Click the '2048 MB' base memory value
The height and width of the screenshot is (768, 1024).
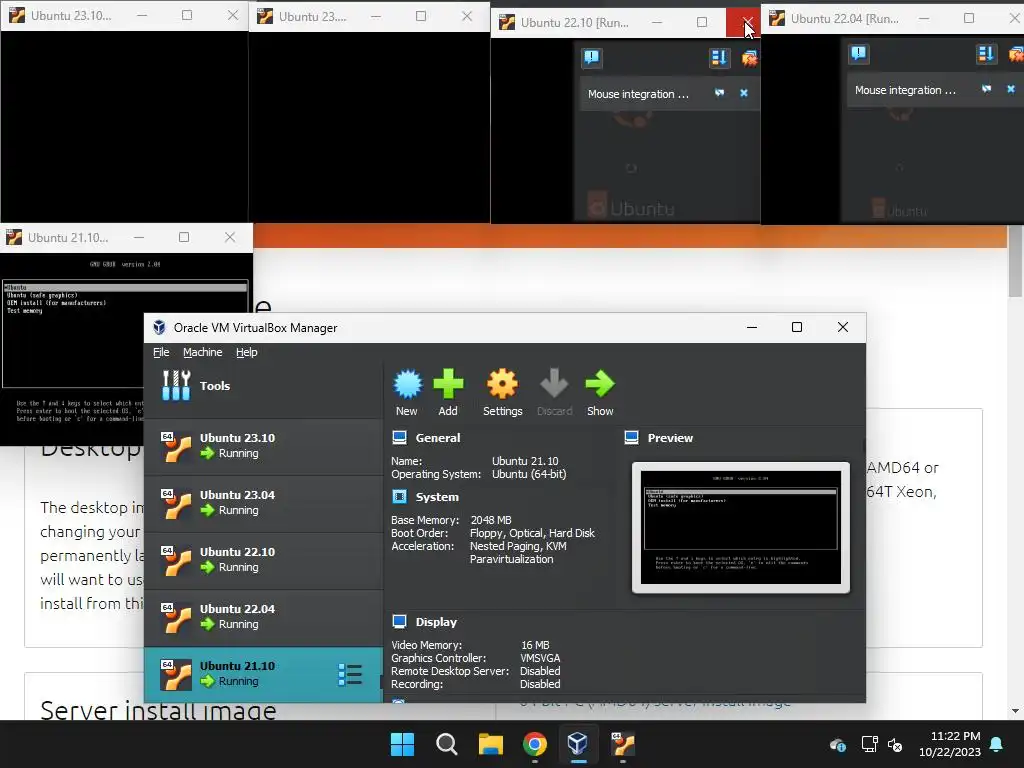click(x=490, y=520)
